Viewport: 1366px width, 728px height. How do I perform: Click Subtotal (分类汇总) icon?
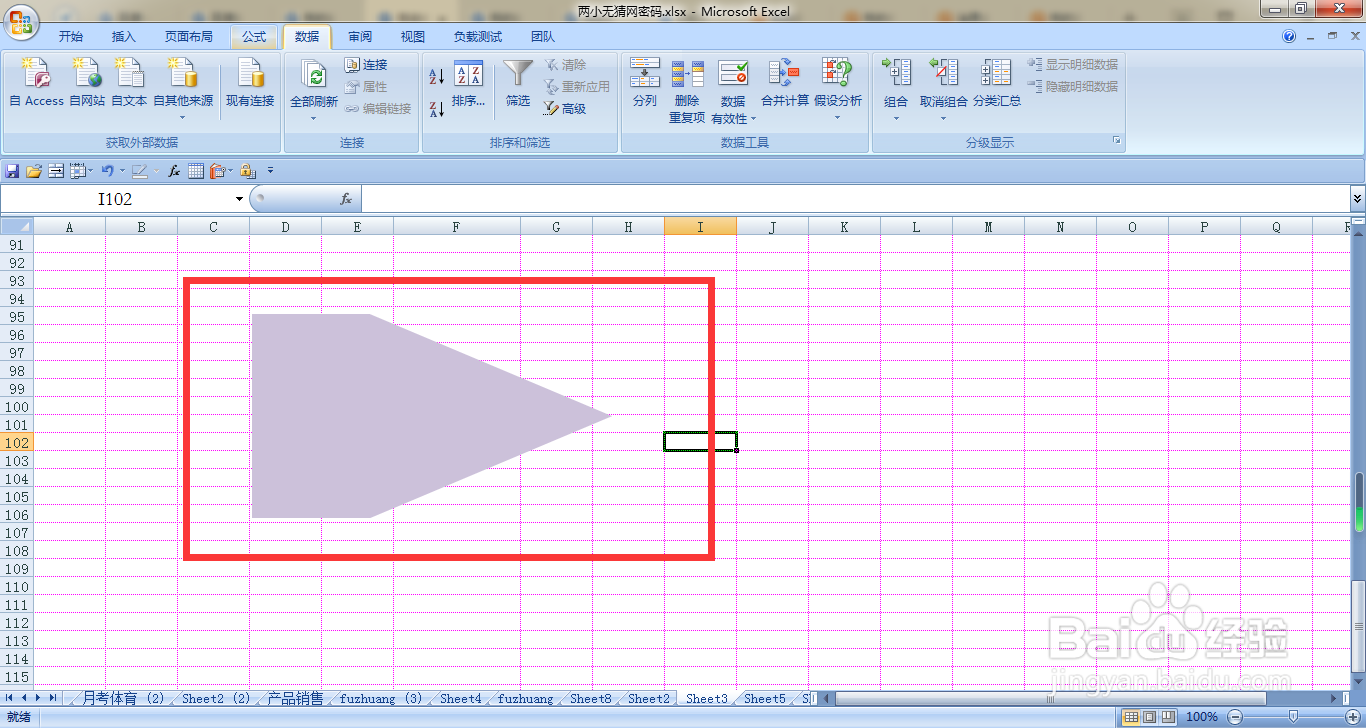click(x=996, y=73)
